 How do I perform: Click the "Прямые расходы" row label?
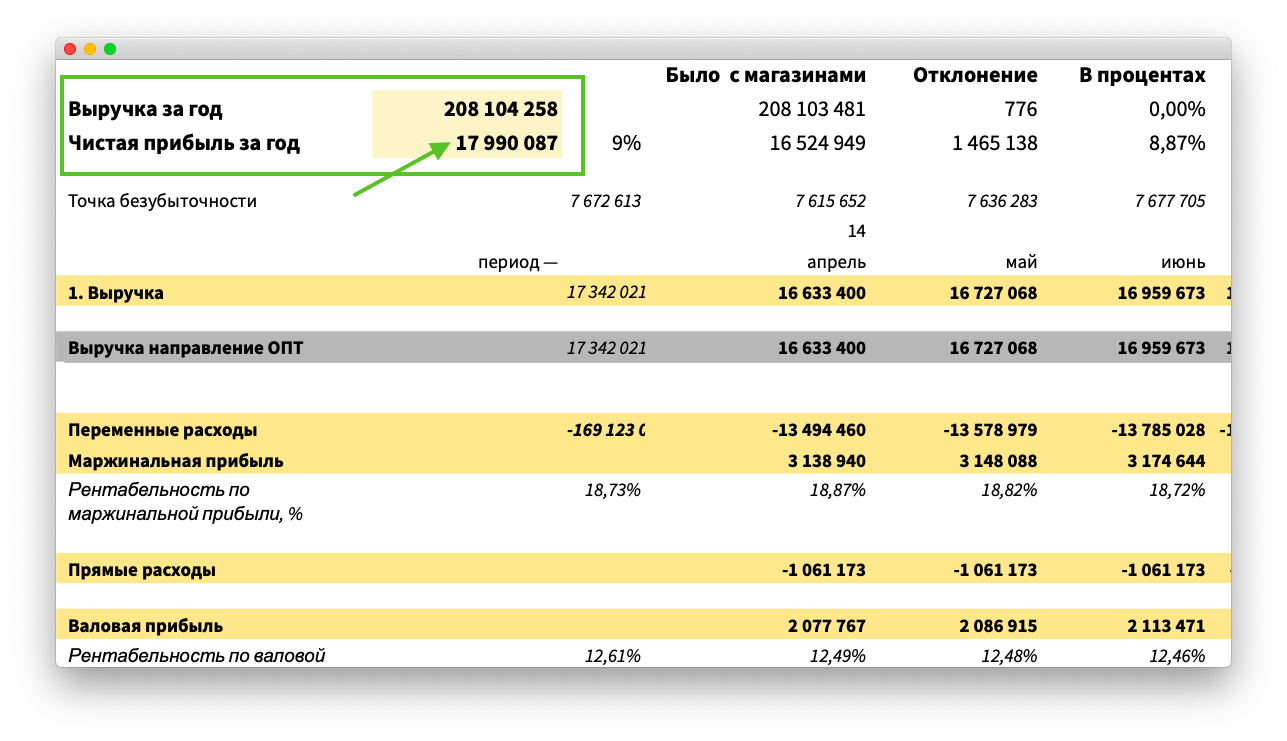coord(141,570)
